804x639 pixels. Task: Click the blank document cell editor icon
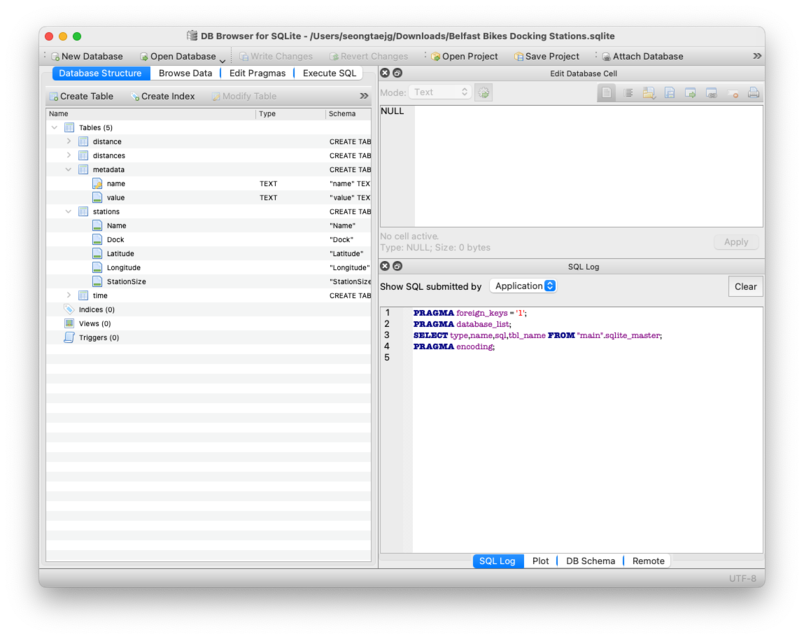tap(607, 93)
